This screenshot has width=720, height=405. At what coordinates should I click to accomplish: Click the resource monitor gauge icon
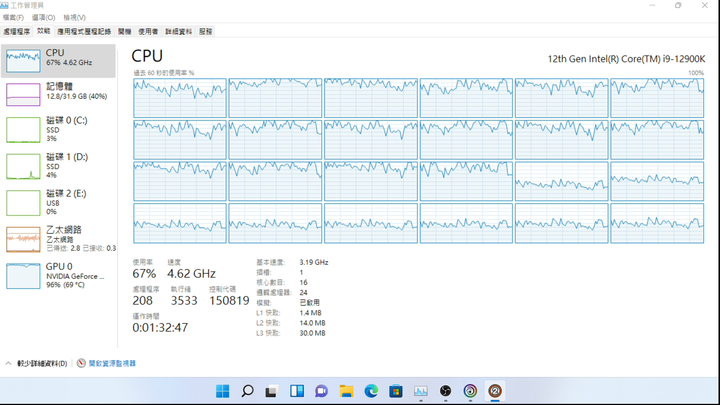click(x=81, y=363)
